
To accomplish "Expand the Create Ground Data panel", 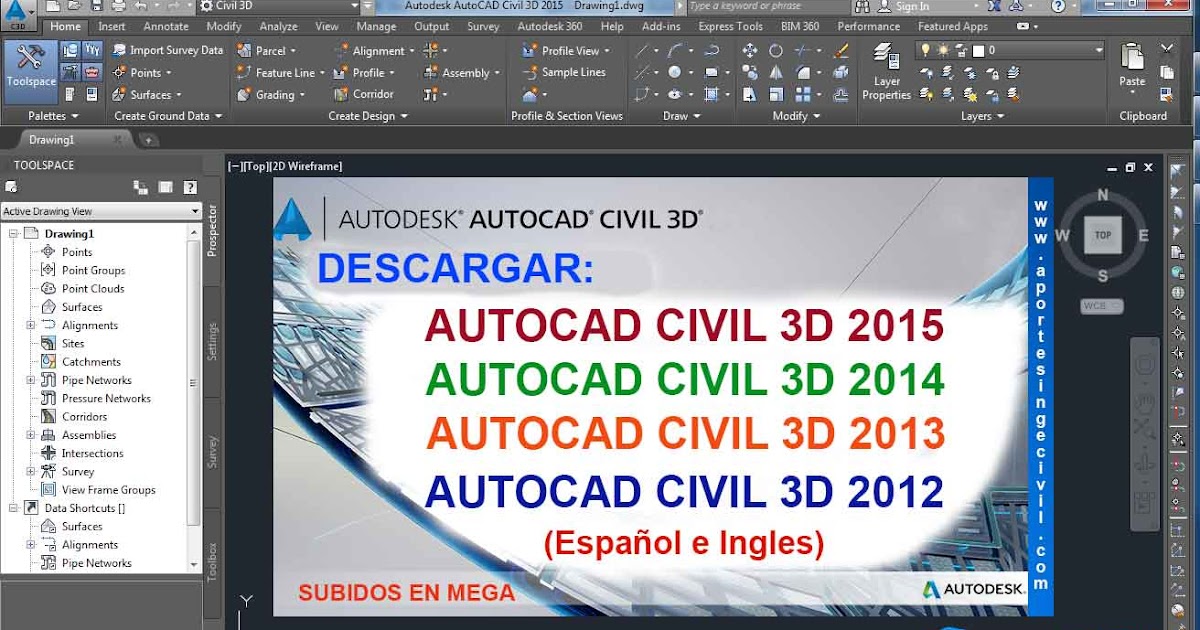I will click(x=168, y=116).
